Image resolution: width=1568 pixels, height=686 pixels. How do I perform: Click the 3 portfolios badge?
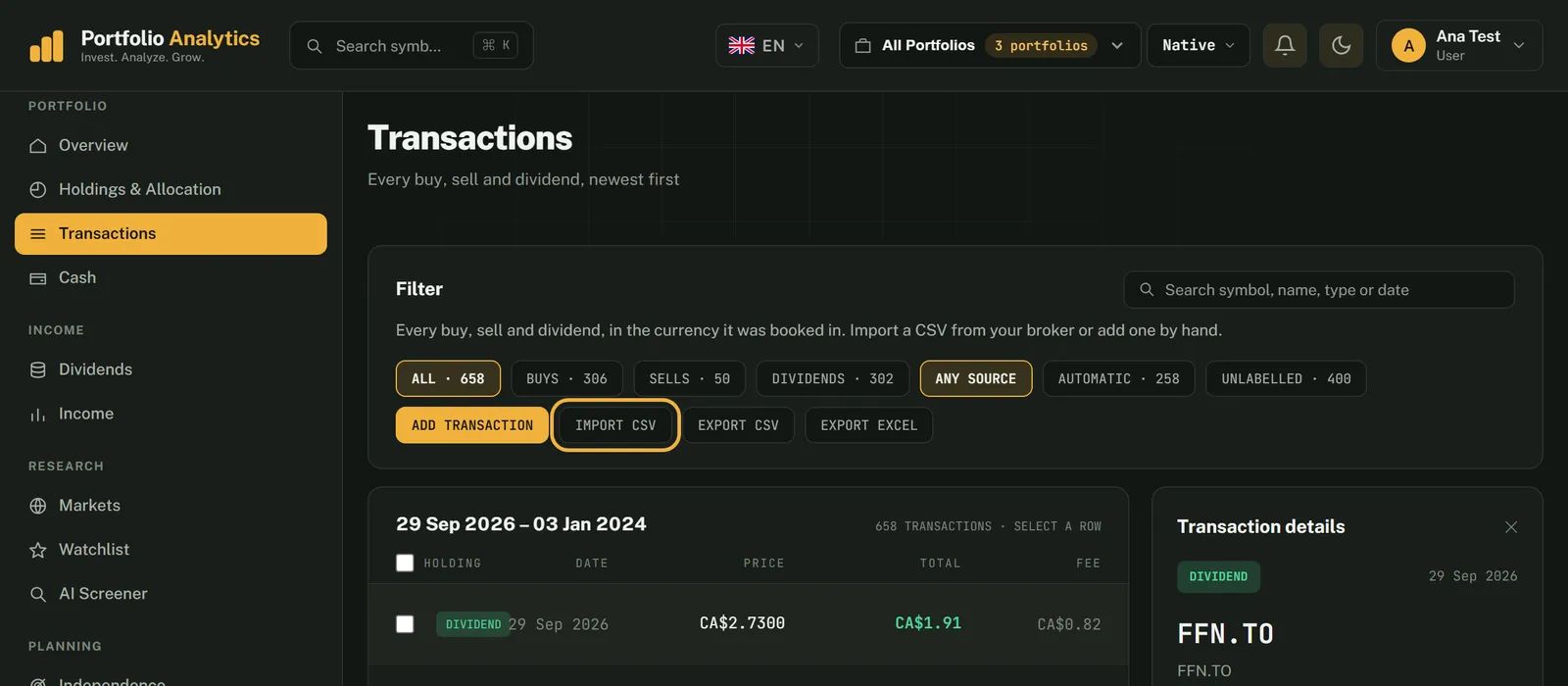(1041, 45)
